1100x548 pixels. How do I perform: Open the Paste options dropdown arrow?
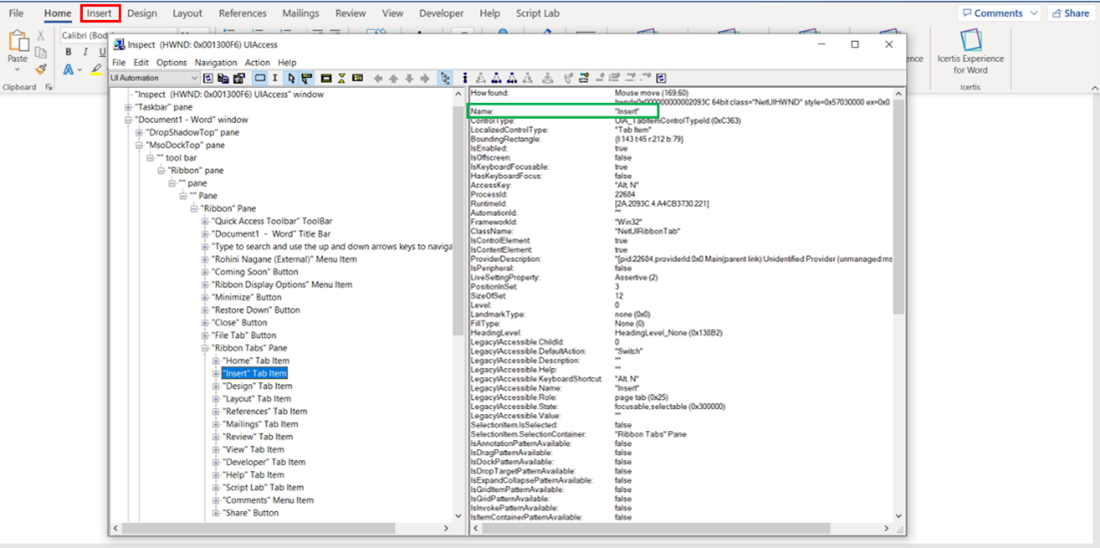coord(18,69)
